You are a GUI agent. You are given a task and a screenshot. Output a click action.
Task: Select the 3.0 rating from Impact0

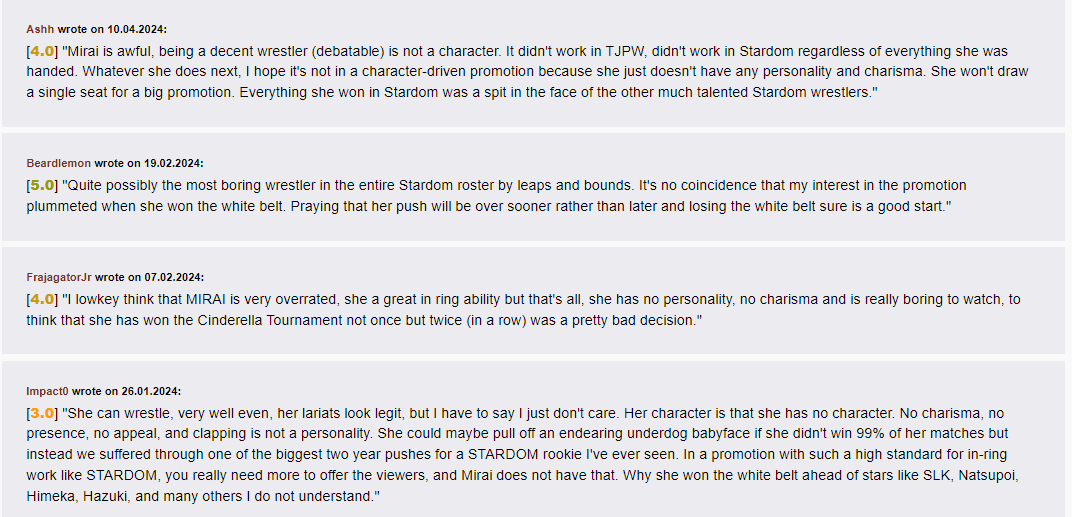click(x=42, y=414)
